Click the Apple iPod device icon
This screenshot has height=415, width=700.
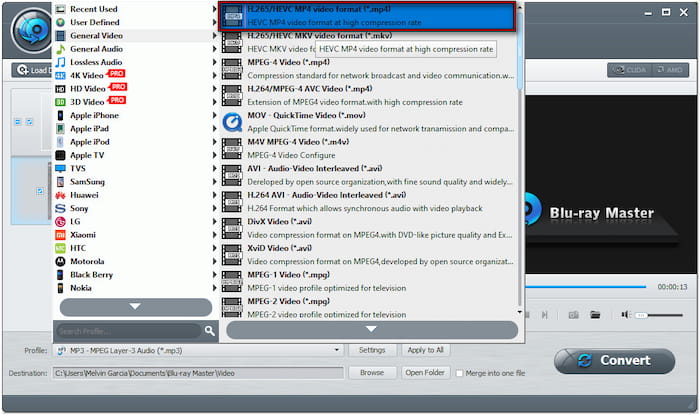pyautogui.click(x=60, y=142)
